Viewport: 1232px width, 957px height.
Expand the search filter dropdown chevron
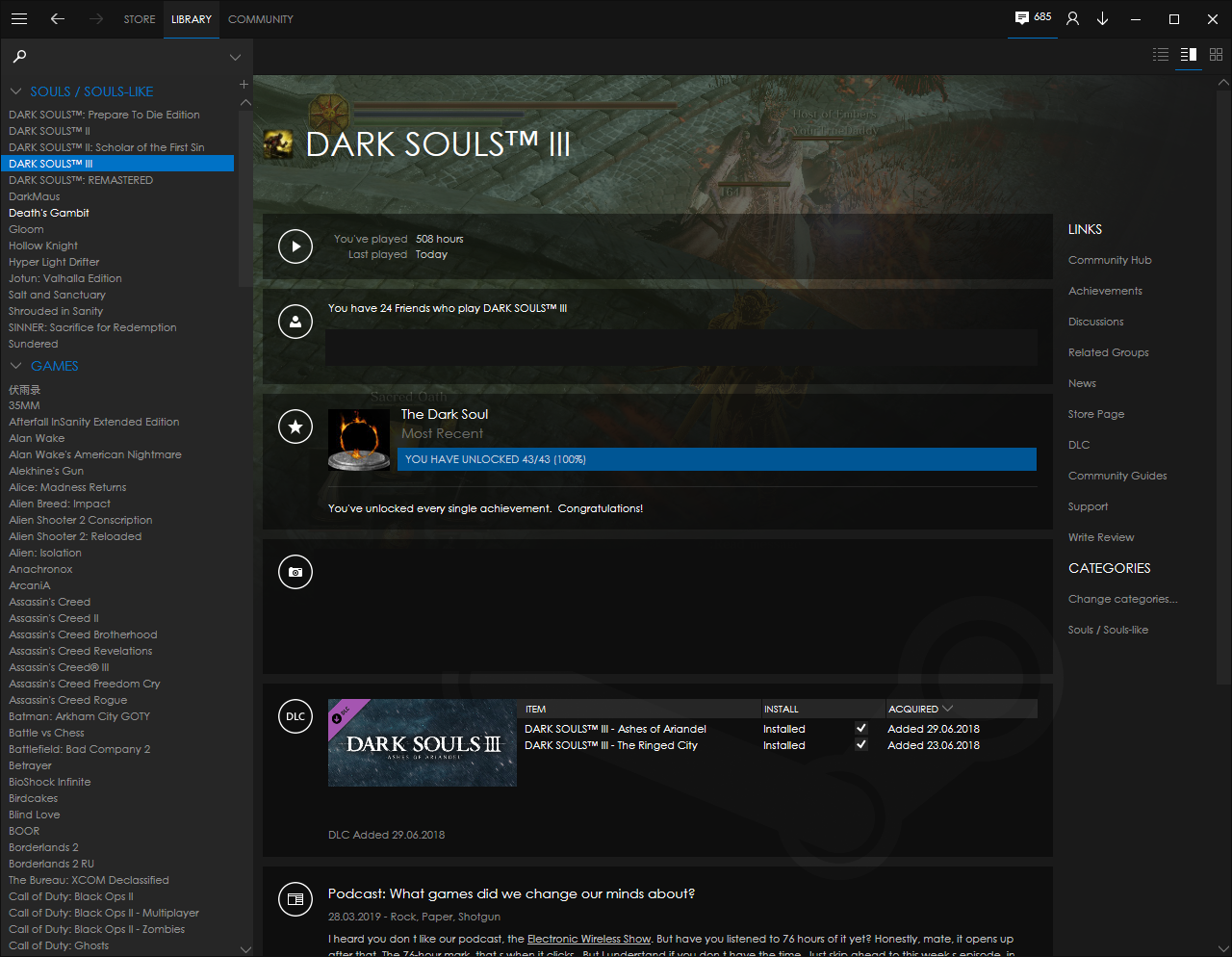tap(235, 58)
